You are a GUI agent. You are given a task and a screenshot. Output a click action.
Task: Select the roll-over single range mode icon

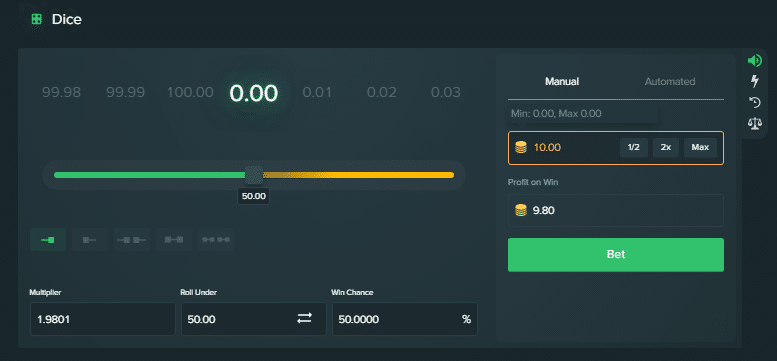(x=90, y=240)
